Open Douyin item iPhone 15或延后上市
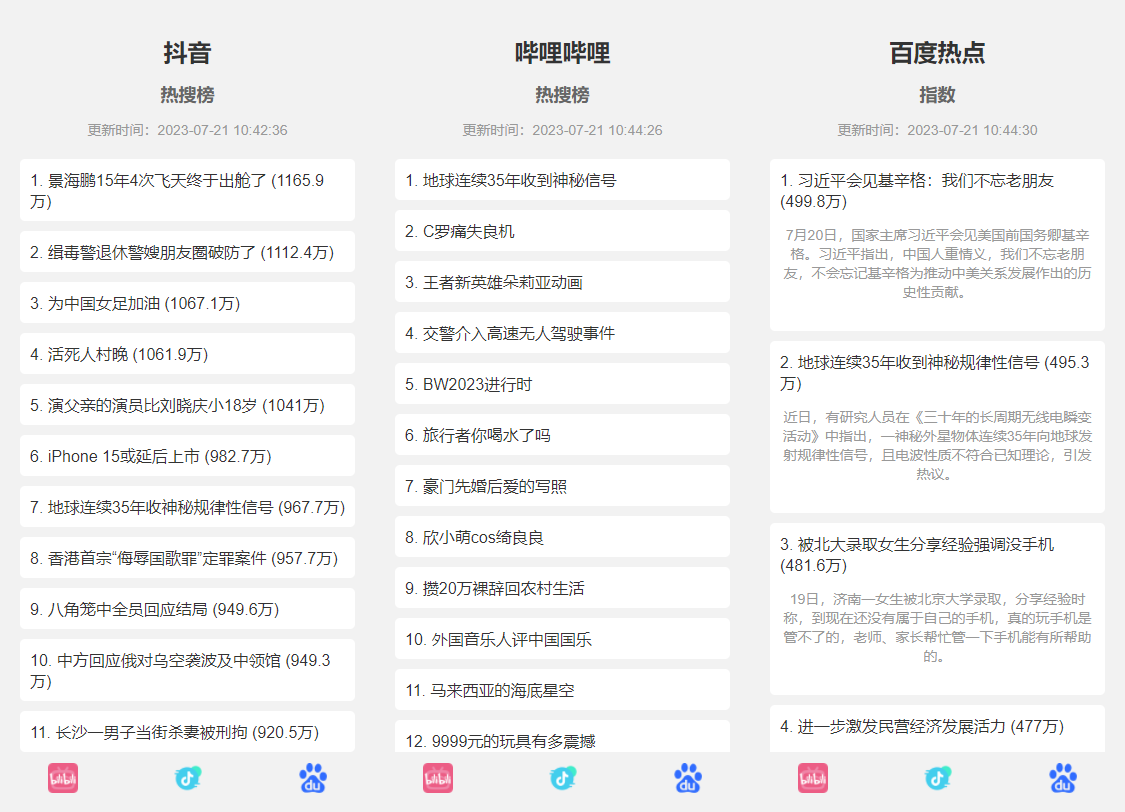The image size is (1125, 812). click(187, 455)
